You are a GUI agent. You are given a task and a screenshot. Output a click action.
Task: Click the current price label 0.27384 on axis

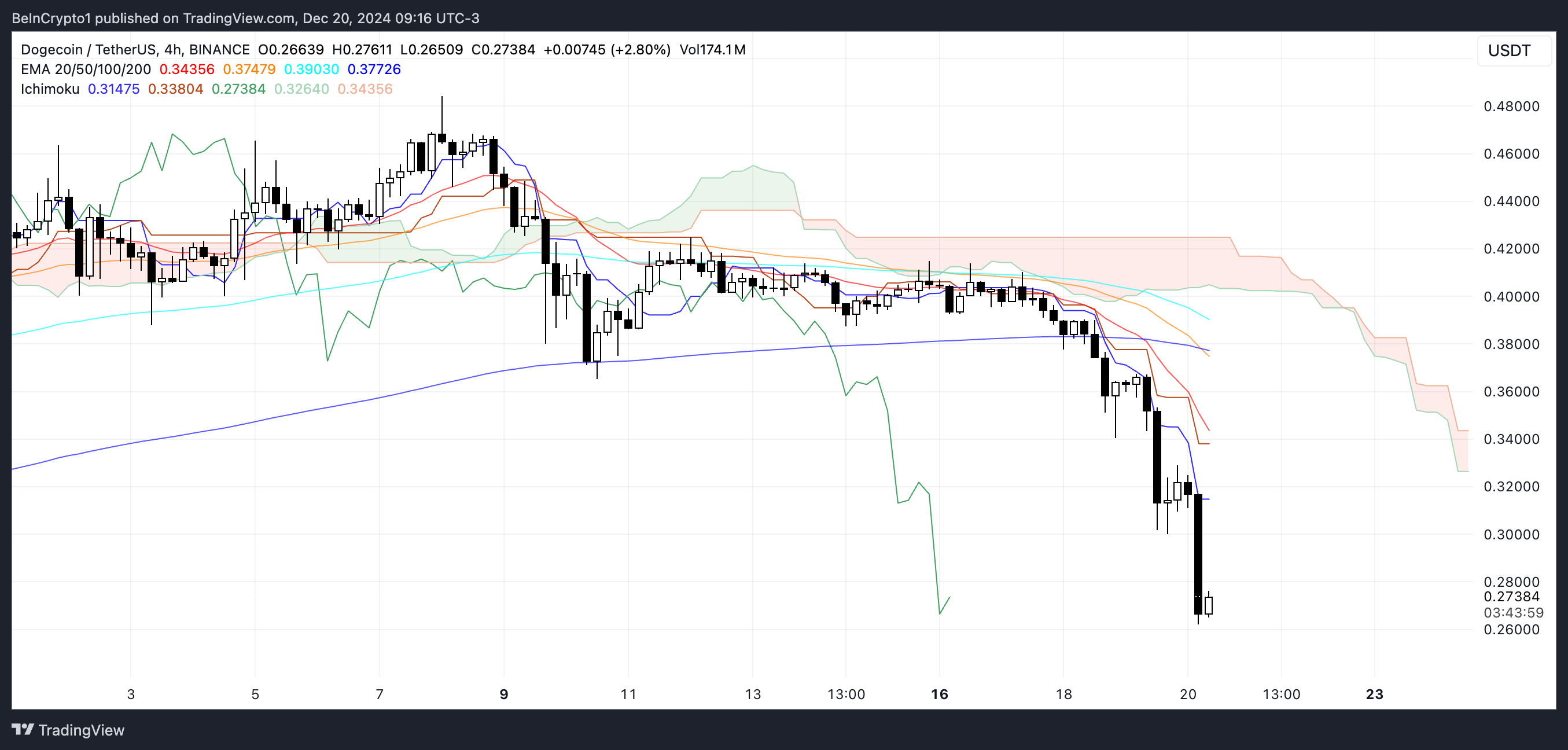point(1511,597)
